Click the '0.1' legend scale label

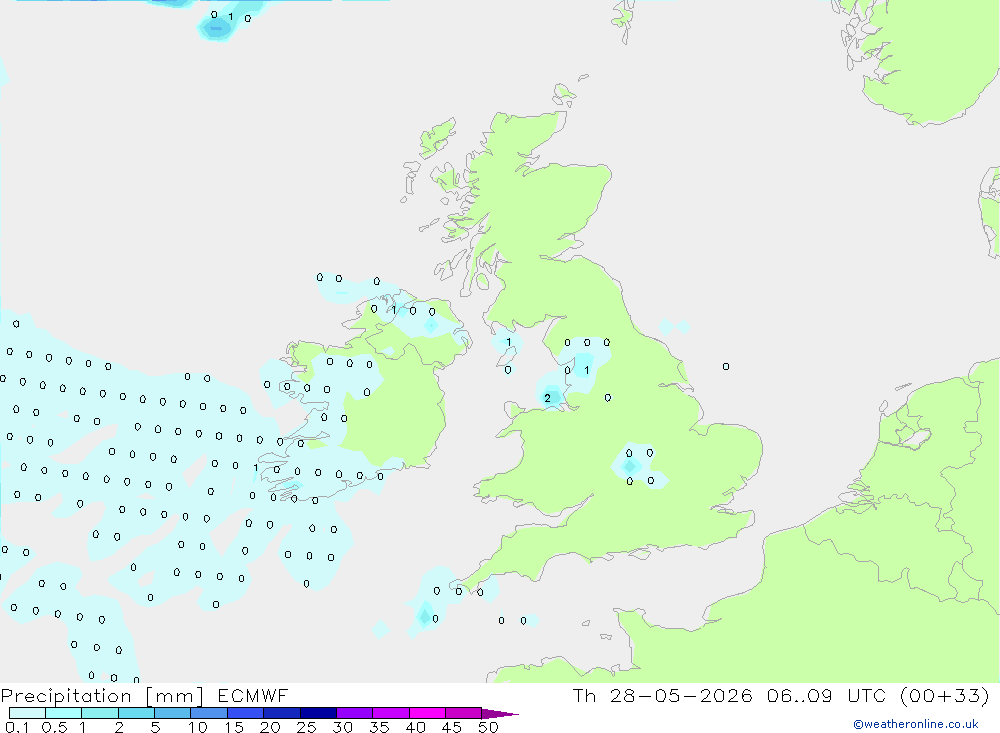click(x=17, y=727)
